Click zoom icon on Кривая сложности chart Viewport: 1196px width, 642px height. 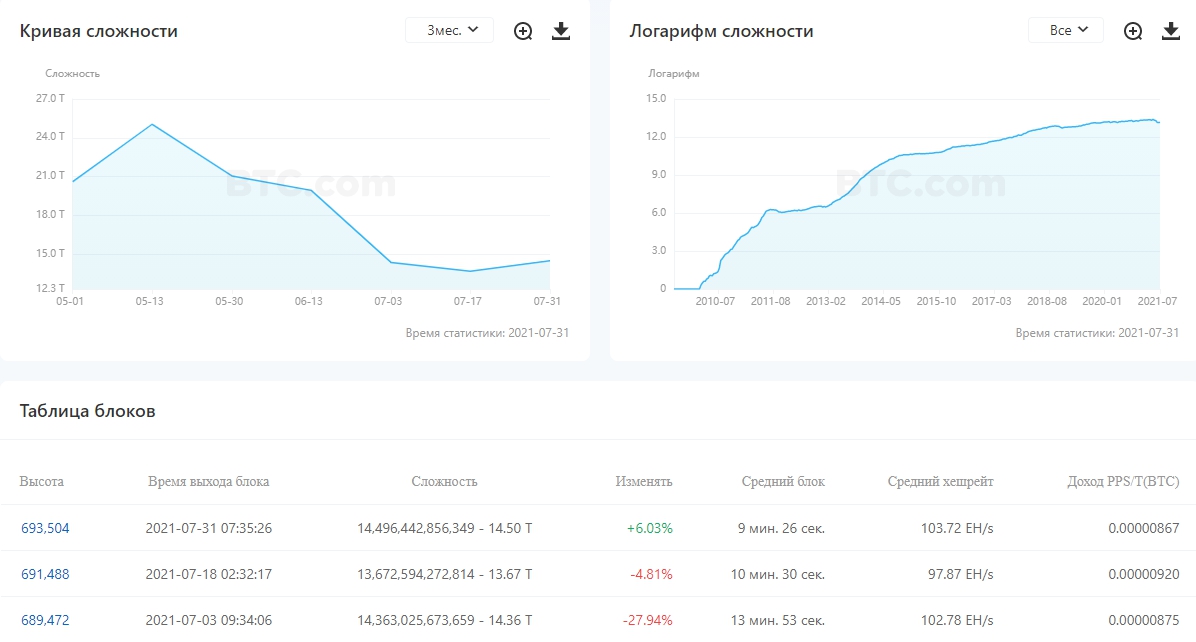pyautogui.click(x=523, y=31)
